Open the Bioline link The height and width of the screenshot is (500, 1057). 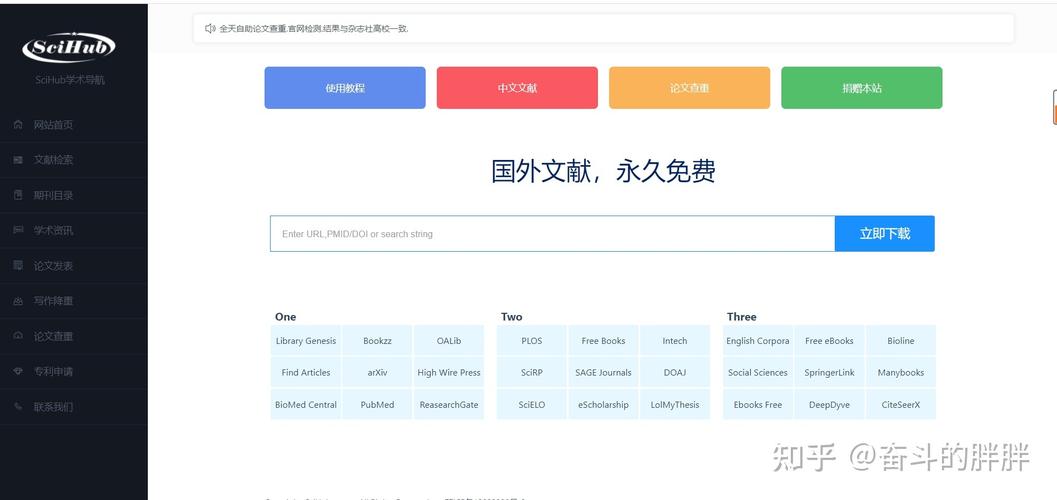click(901, 341)
